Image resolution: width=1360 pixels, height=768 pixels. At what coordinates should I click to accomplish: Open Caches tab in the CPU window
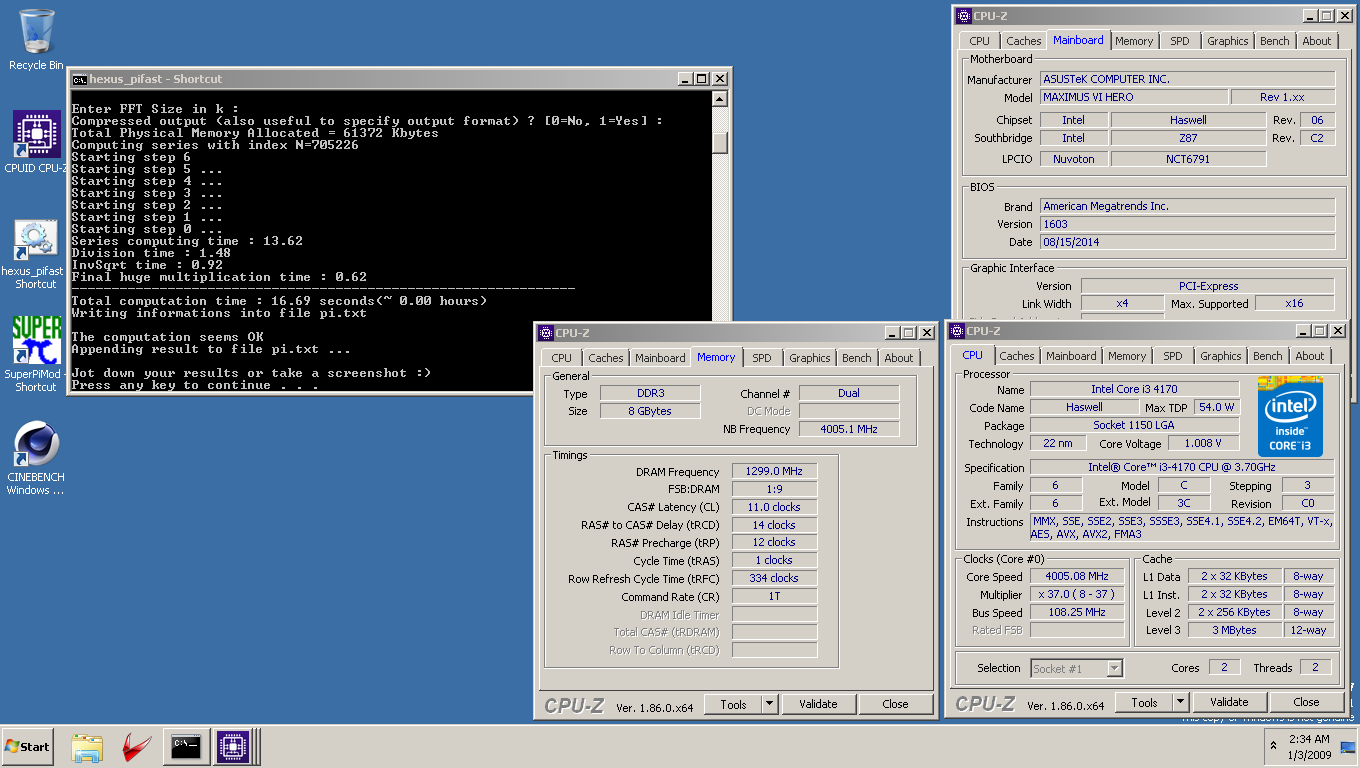tap(1017, 356)
